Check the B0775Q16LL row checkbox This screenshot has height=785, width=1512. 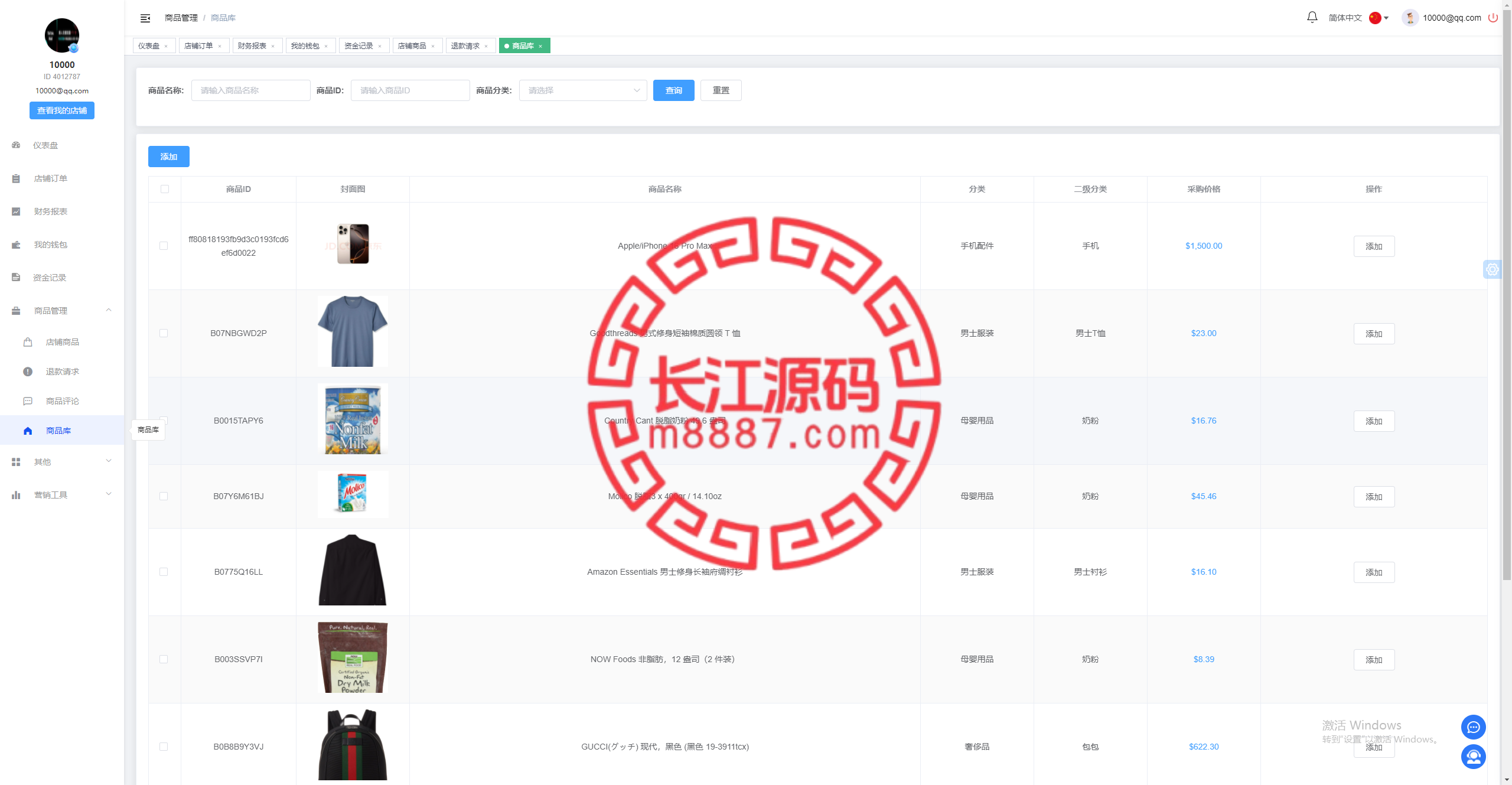(164, 572)
